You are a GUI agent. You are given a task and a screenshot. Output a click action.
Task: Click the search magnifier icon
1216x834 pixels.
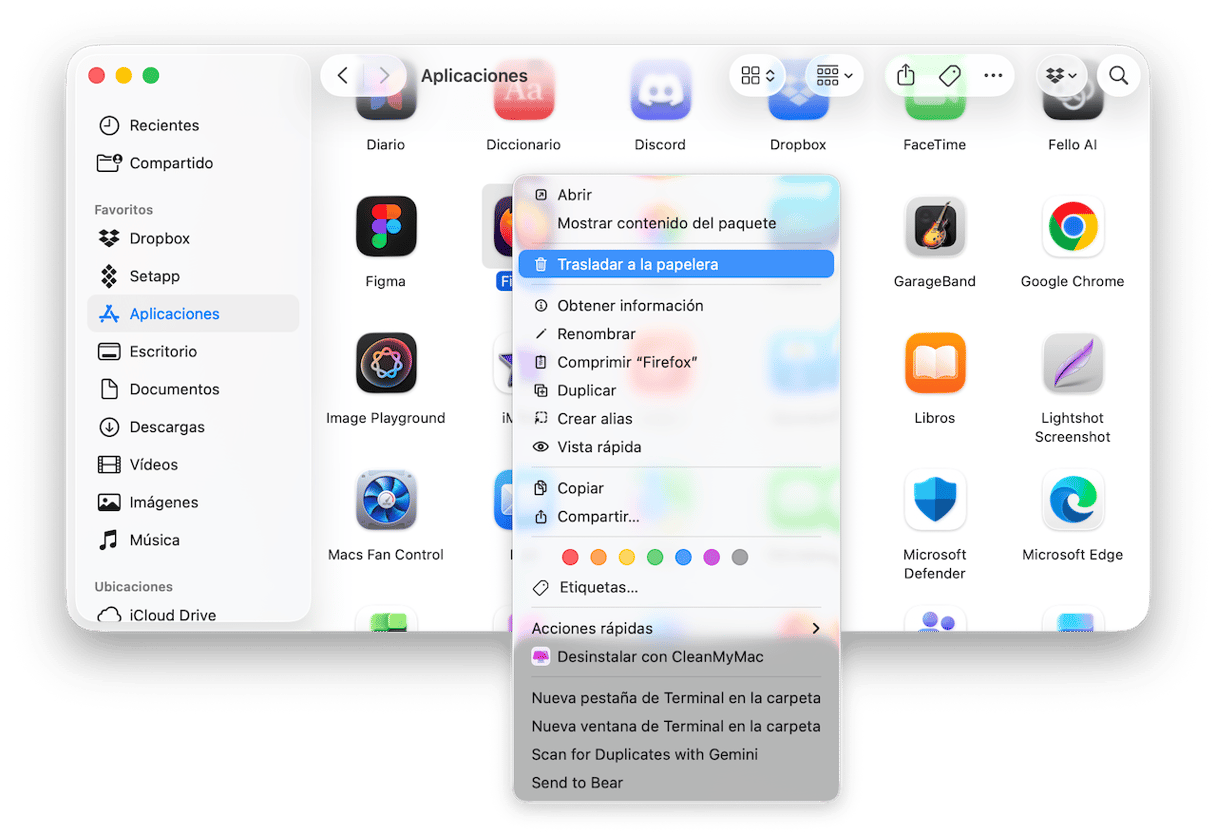tap(1118, 75)
